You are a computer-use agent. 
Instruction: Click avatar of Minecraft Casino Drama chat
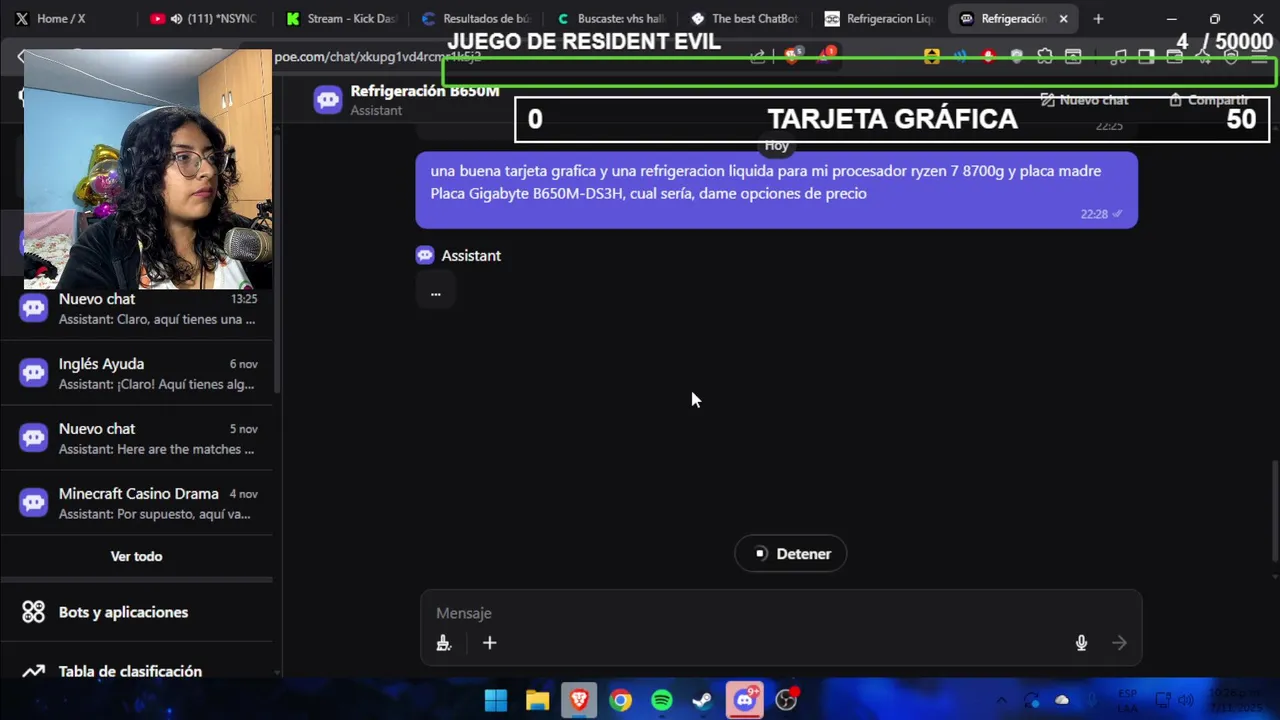point(34,503)
